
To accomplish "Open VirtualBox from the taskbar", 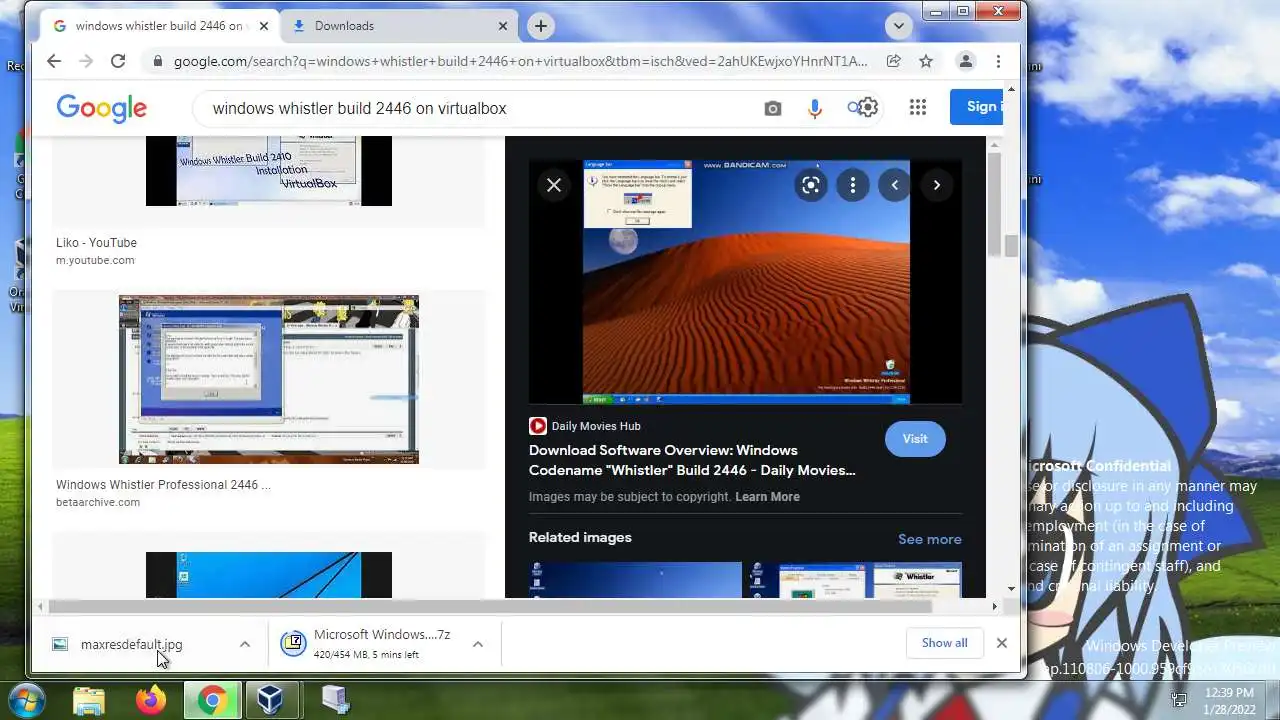I will click(270, 700).
